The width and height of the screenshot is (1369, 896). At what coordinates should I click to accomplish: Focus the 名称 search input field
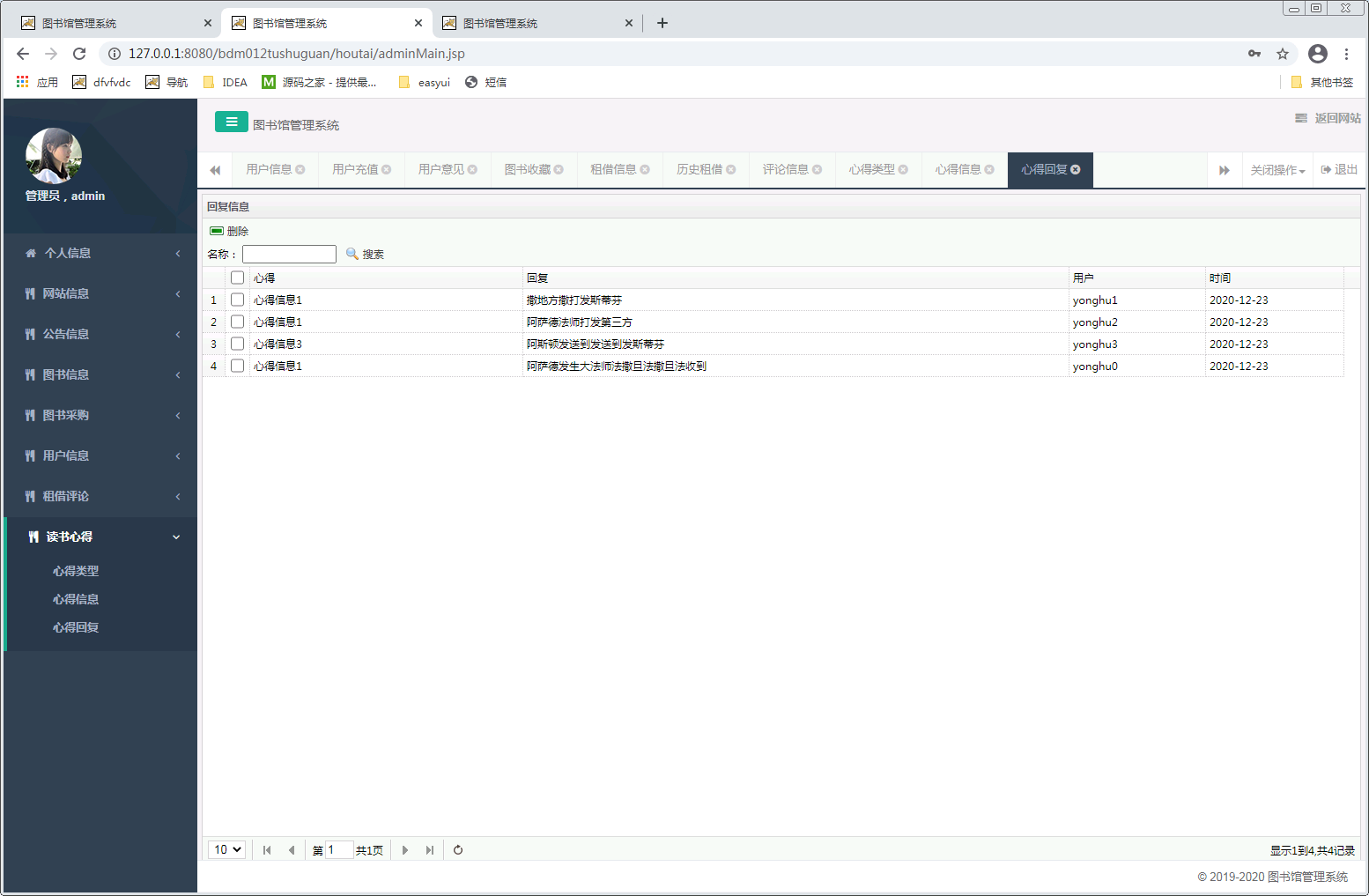click(x=289, y=254)
